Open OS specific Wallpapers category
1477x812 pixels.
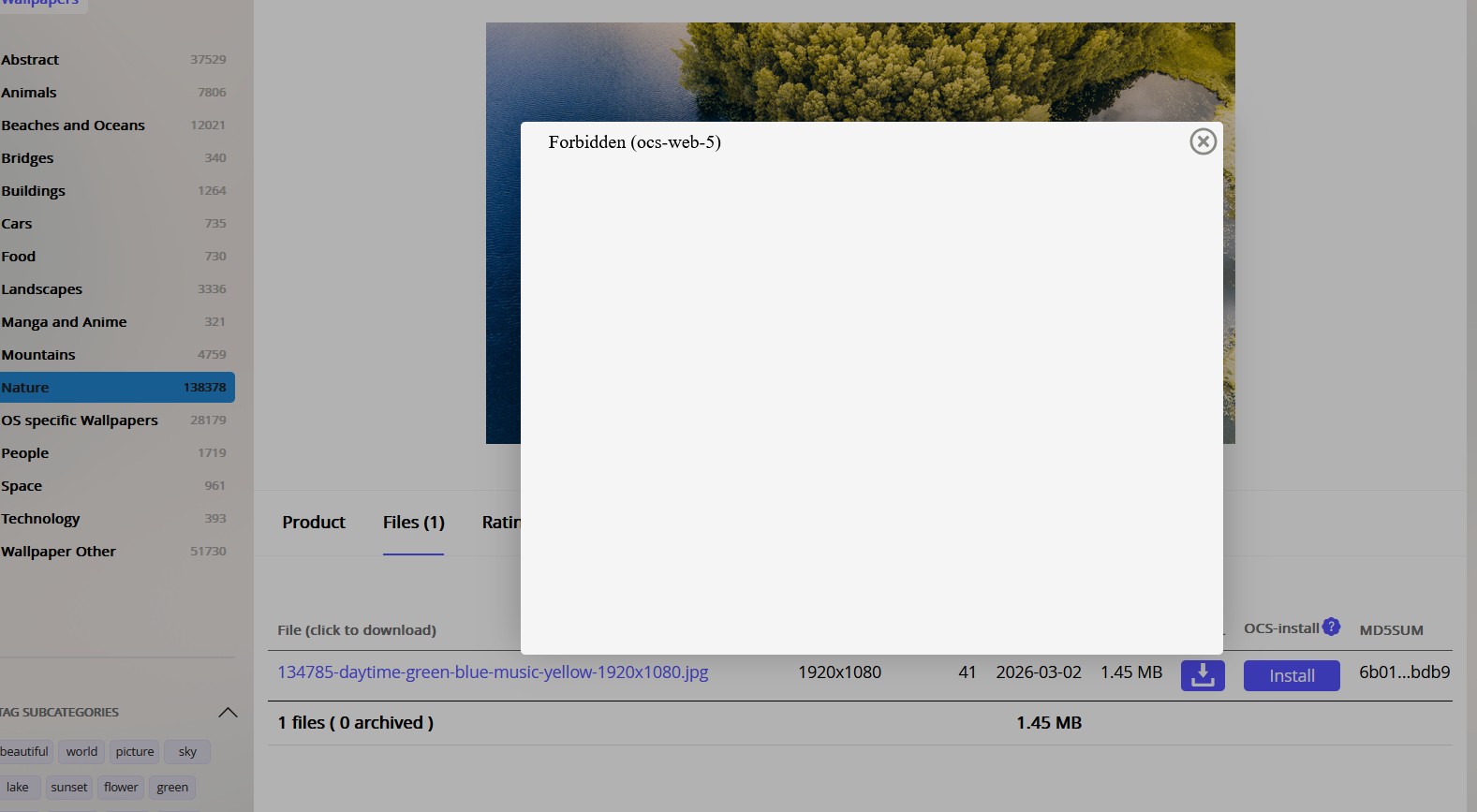pos(80,421)
